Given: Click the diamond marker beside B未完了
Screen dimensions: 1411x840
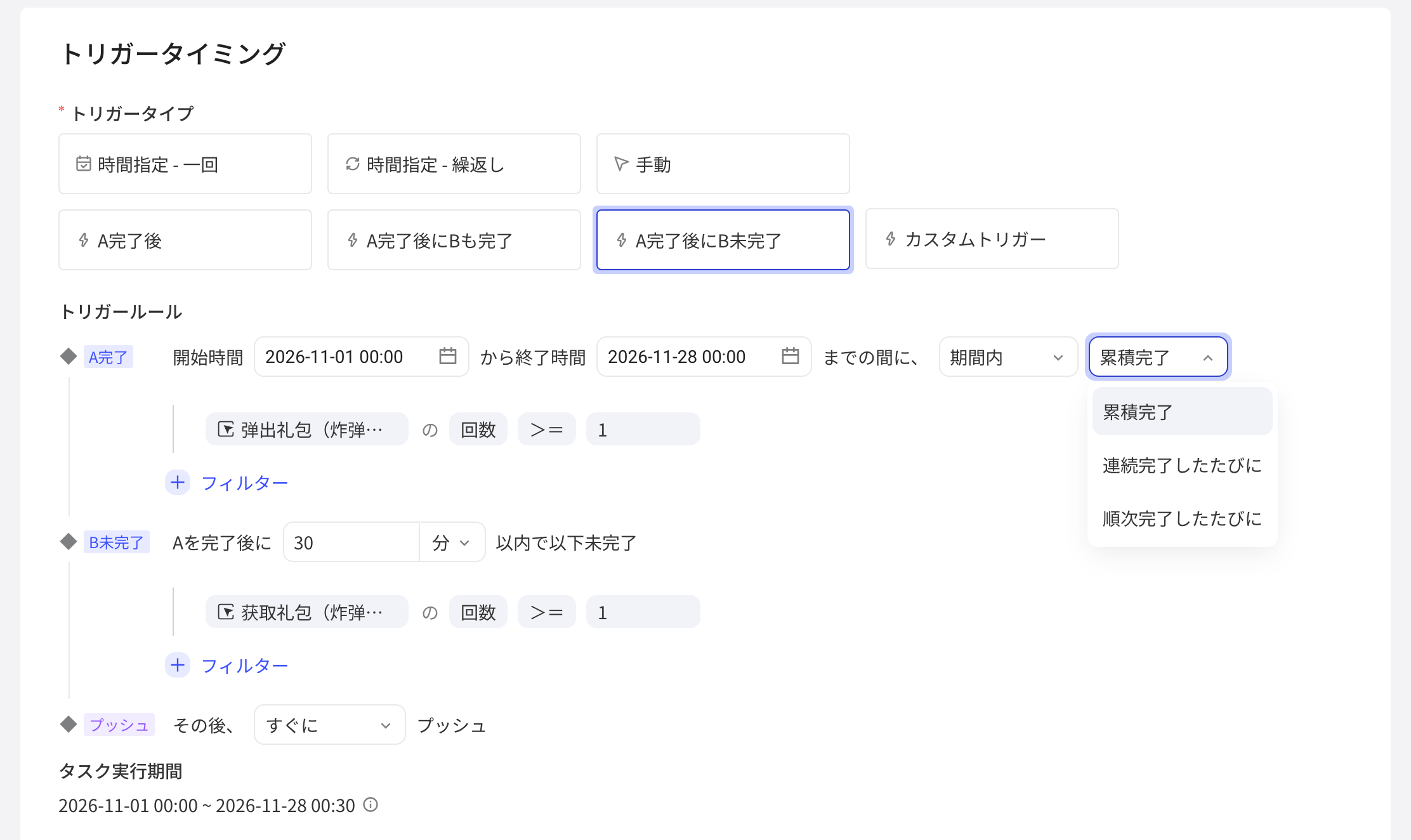Looking at the screenshot, I should [x=69, y=542].
